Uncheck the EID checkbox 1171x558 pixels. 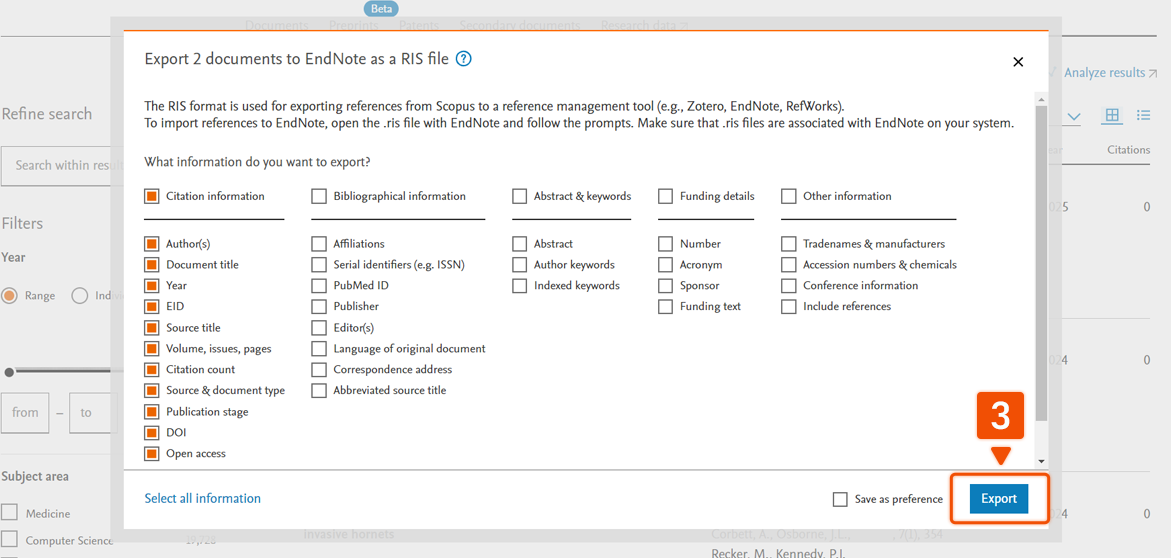[x=152, y=306]
